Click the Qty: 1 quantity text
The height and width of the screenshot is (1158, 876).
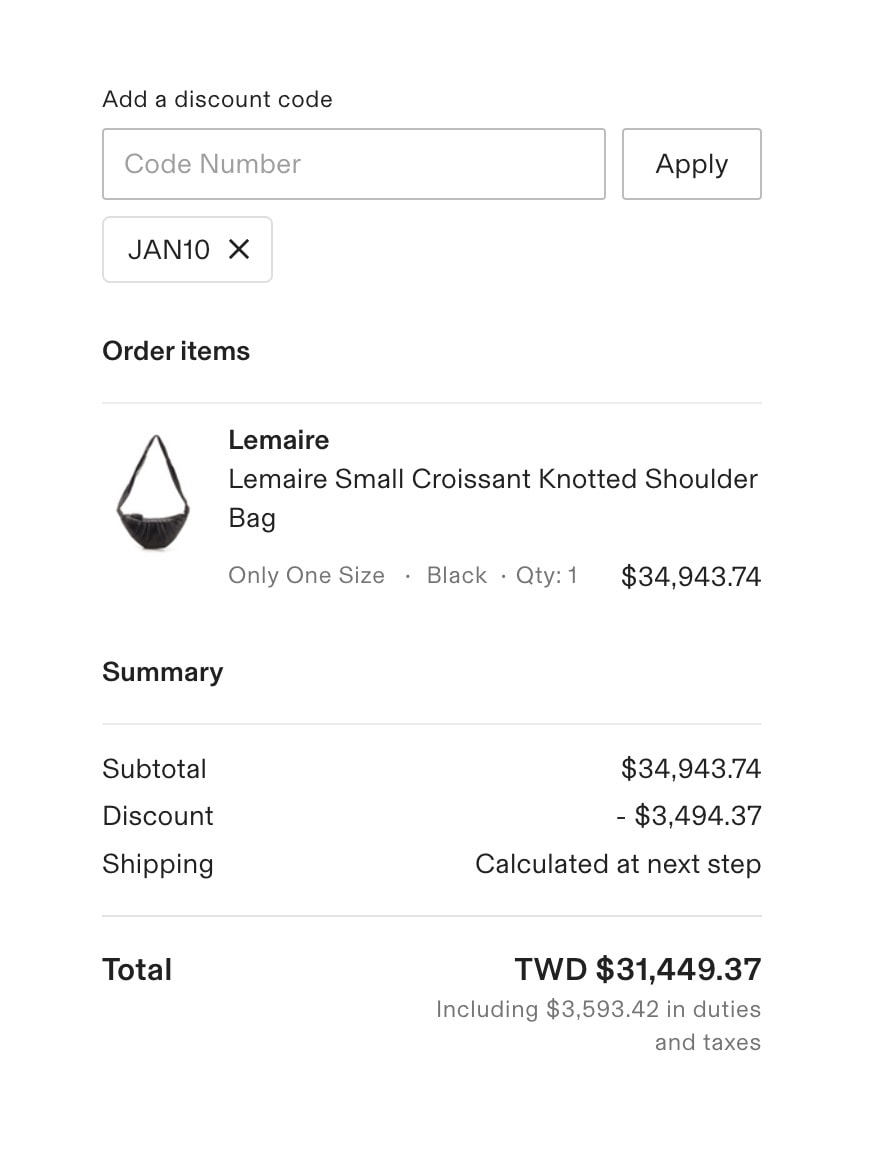tap(546, 576)
